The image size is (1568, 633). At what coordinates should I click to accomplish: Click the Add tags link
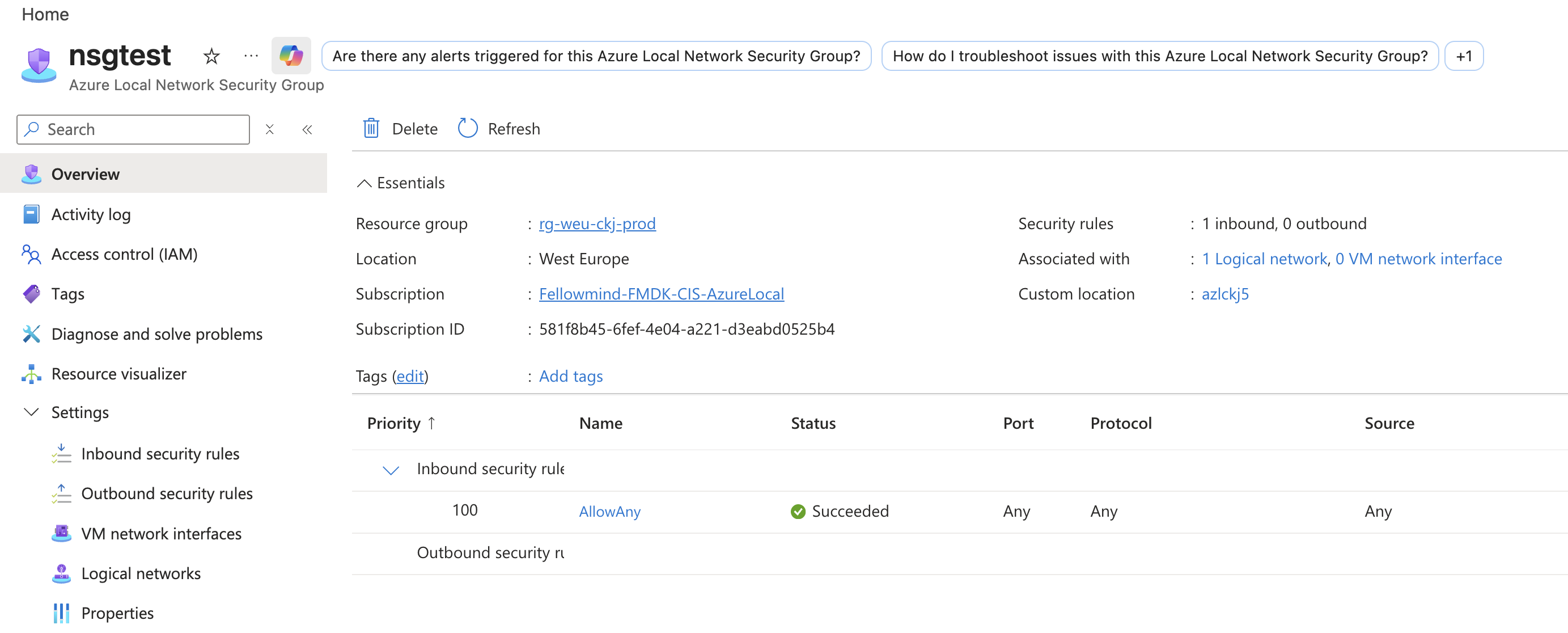pyautogui.click(x=570, y=377)
